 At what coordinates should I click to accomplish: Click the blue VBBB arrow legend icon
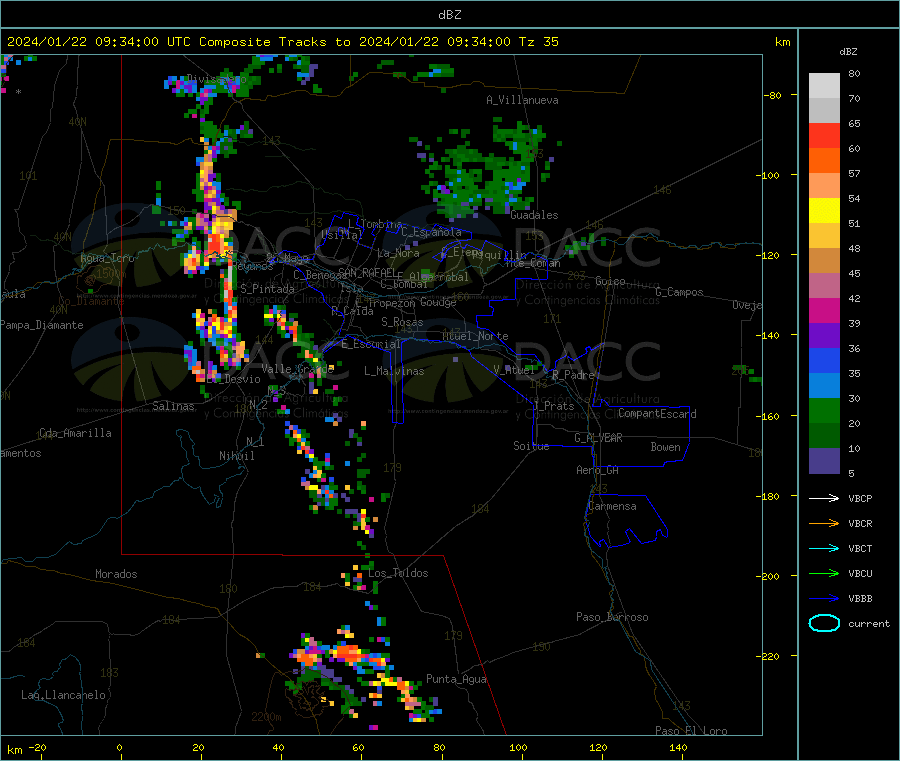tap(824, 599)
